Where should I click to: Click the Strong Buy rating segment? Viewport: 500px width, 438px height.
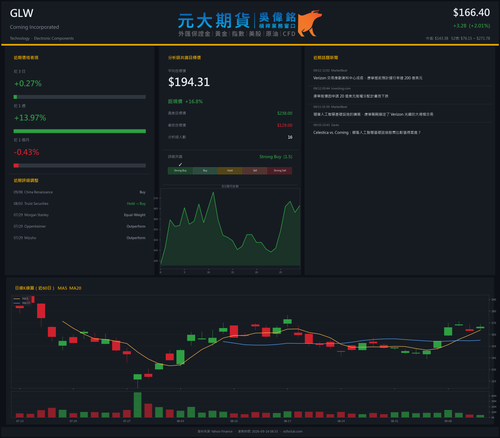click(x=180, y=171)
